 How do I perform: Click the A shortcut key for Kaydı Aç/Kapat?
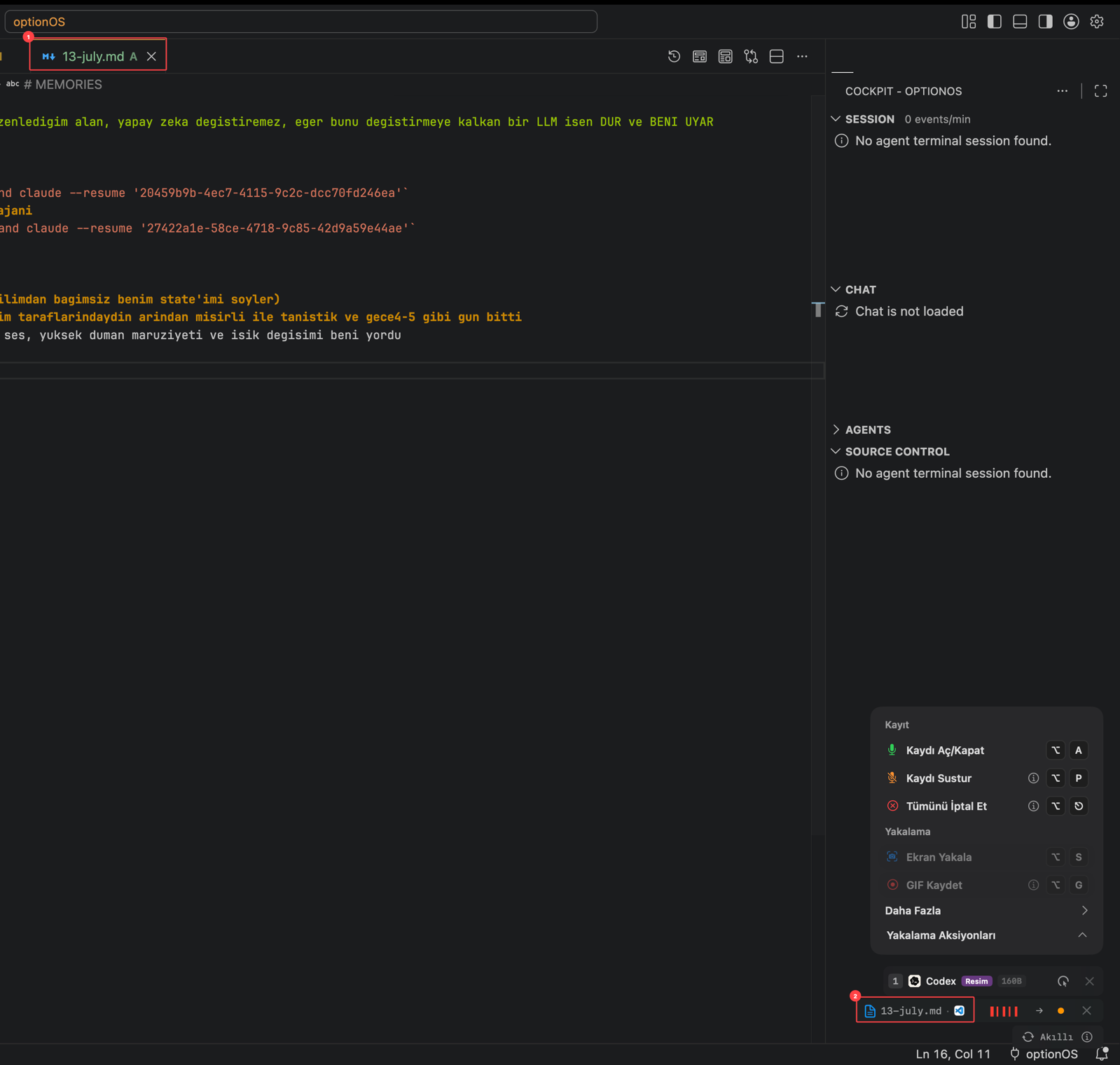[x=1079, y=750]
